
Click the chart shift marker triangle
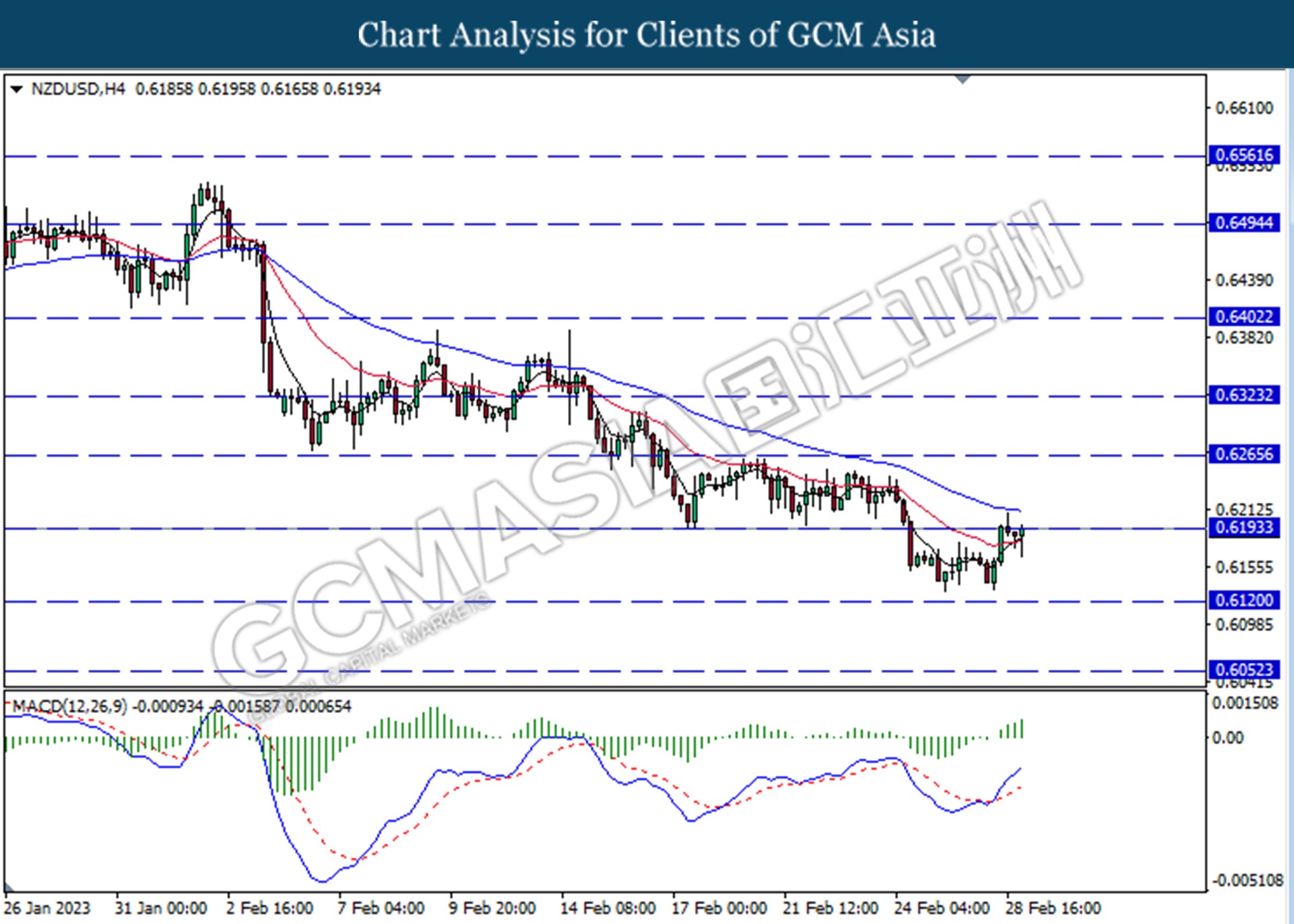[963, 80]
